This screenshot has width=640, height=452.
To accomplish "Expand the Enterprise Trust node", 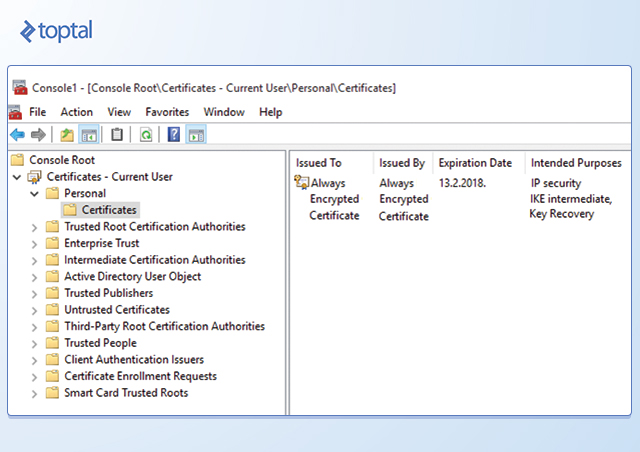I will (35, 244).
